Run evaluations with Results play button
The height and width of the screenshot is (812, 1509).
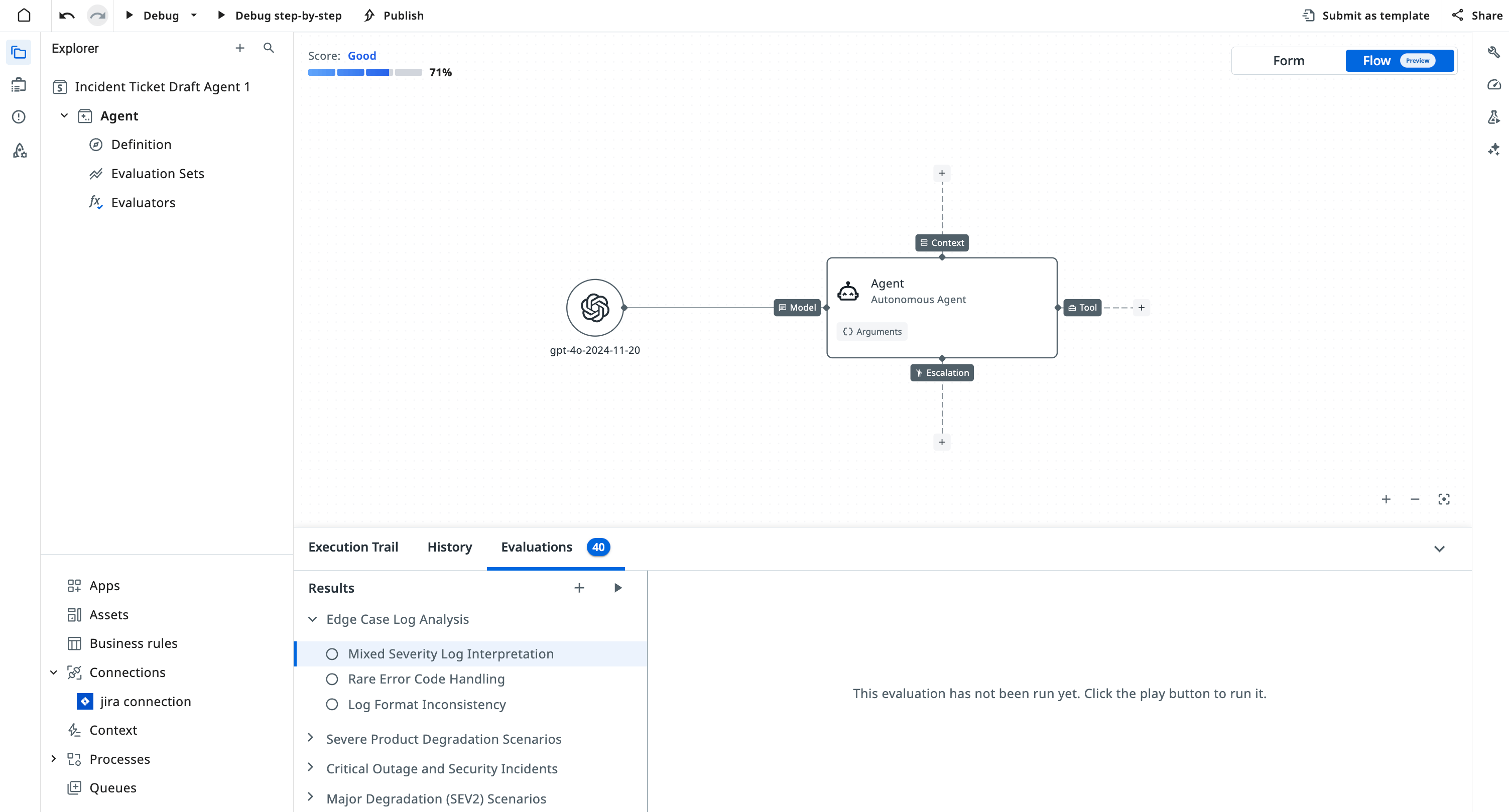pyautogui.click(x=617, y=588)
